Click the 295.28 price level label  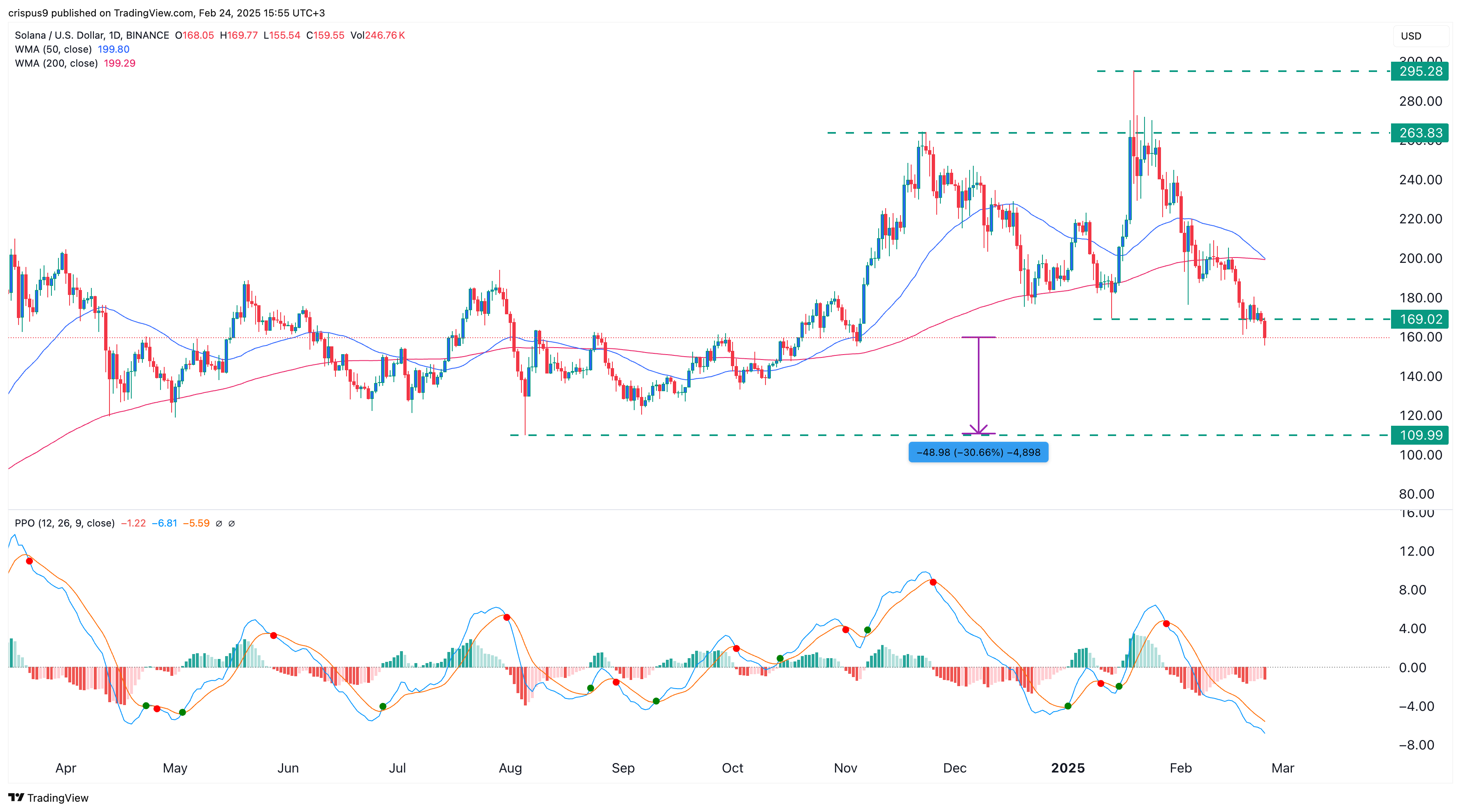(1419, 72)
